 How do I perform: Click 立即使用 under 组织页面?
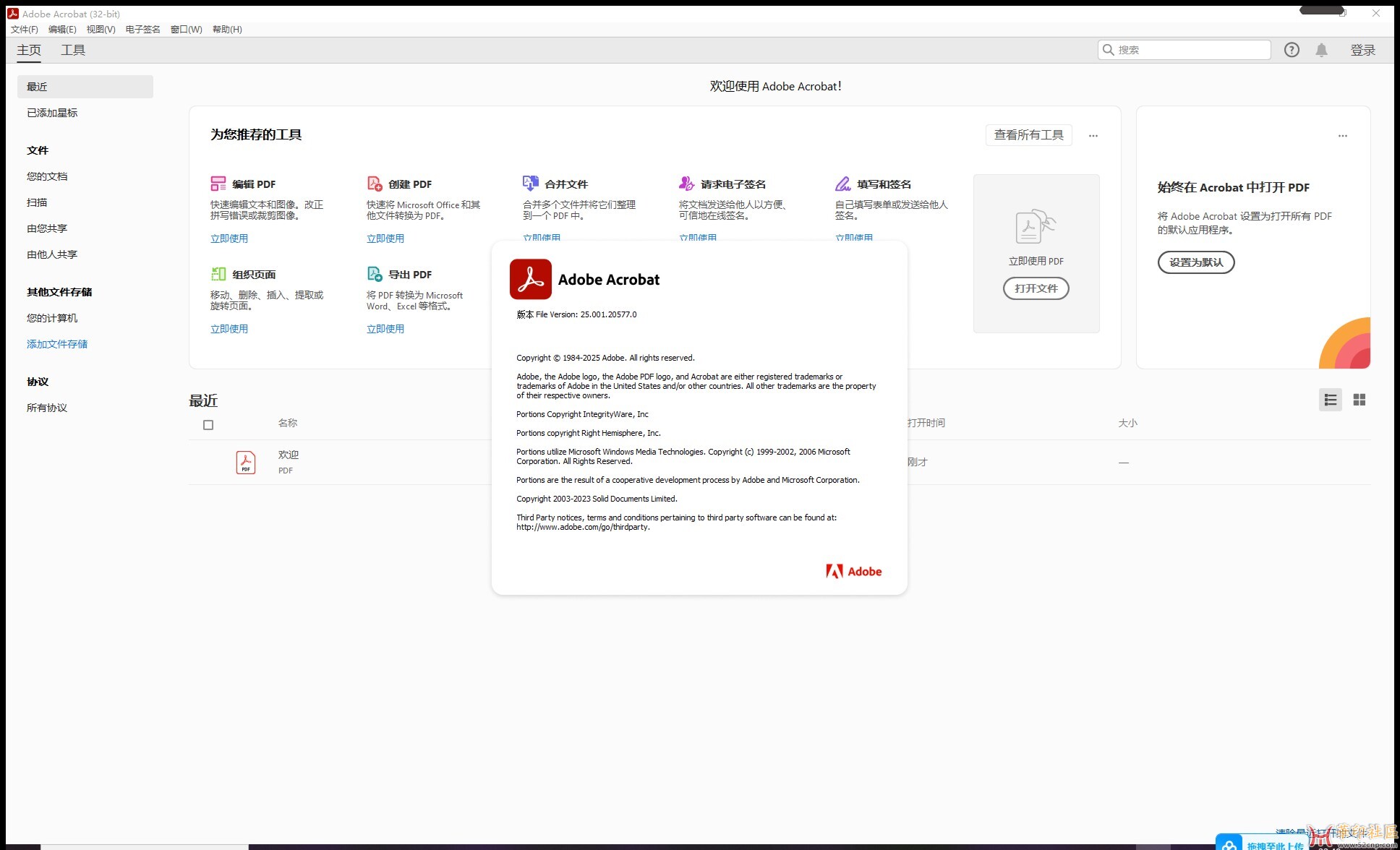pyautogui.click(x=229, y=329)
